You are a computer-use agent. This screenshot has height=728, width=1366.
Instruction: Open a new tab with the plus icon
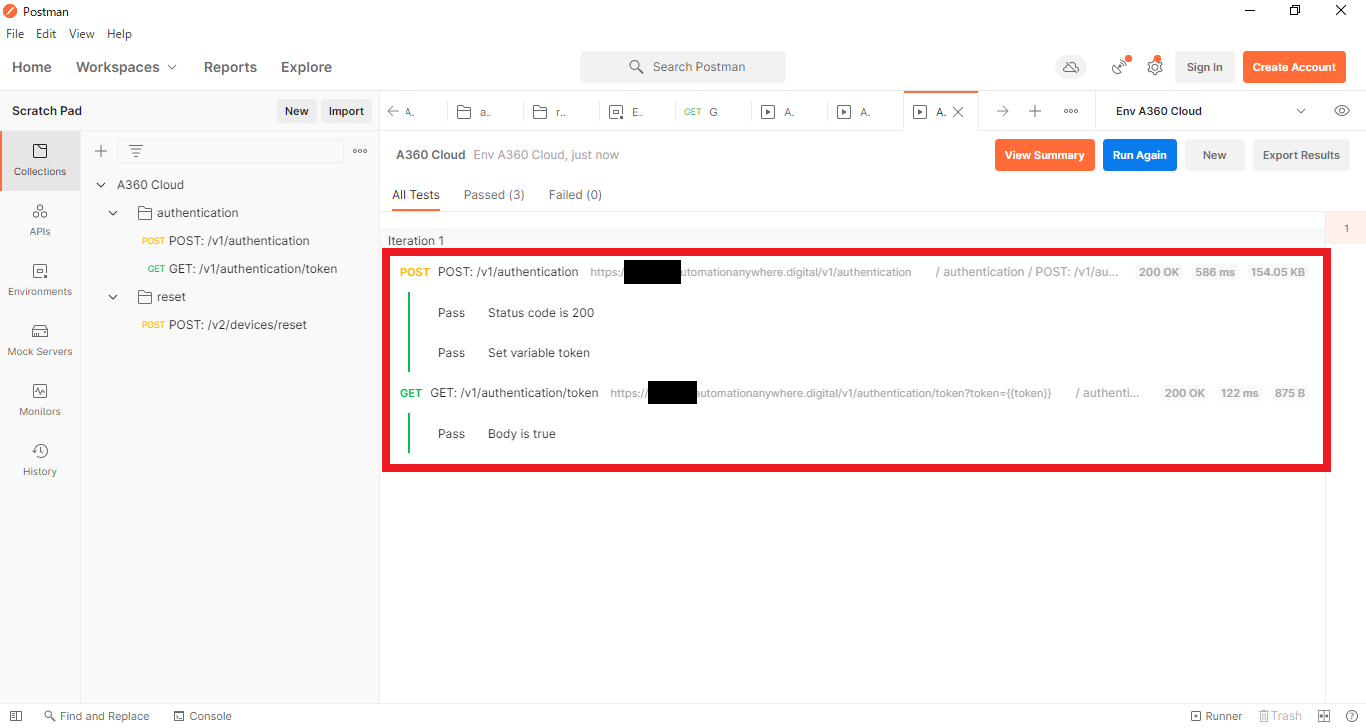coord(1035,111)
